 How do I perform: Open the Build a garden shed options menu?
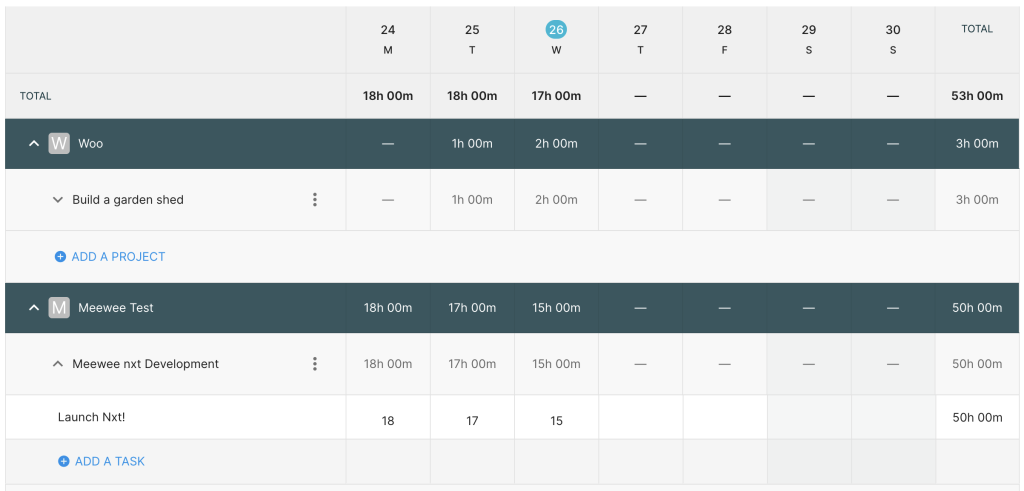coord(315,200)
